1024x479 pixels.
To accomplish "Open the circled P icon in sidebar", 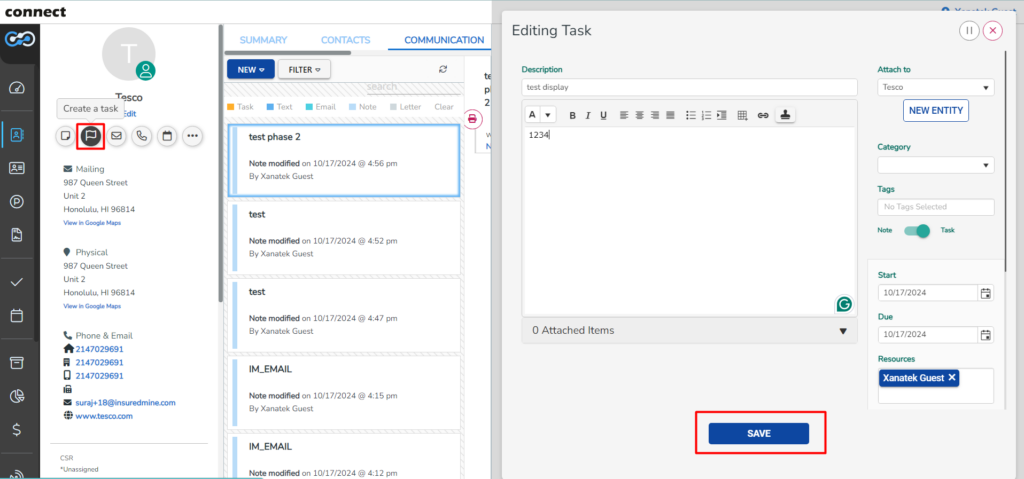I will click(18, 202).
